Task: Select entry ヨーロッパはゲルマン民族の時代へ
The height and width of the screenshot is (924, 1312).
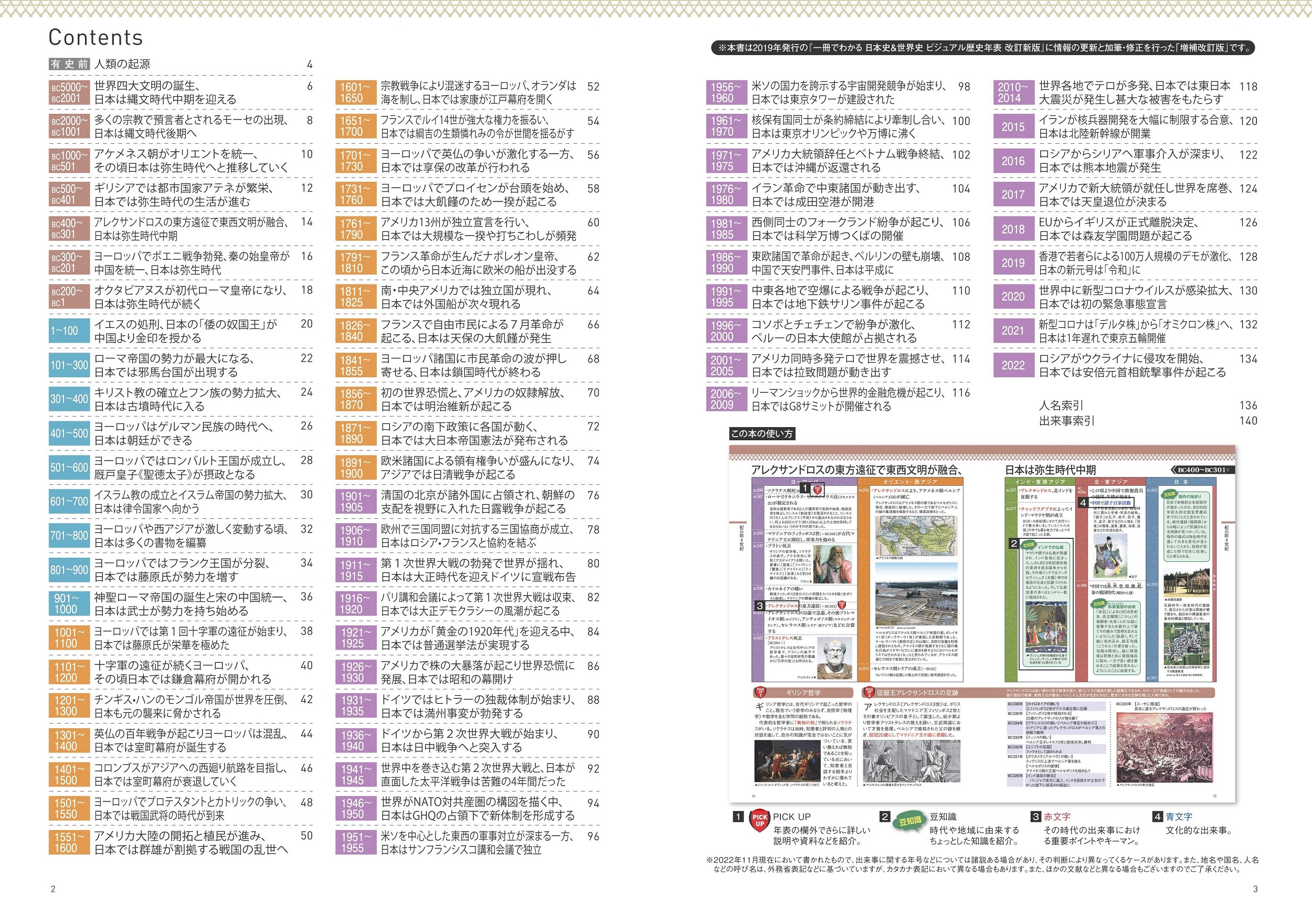Action: pos(184,433)
